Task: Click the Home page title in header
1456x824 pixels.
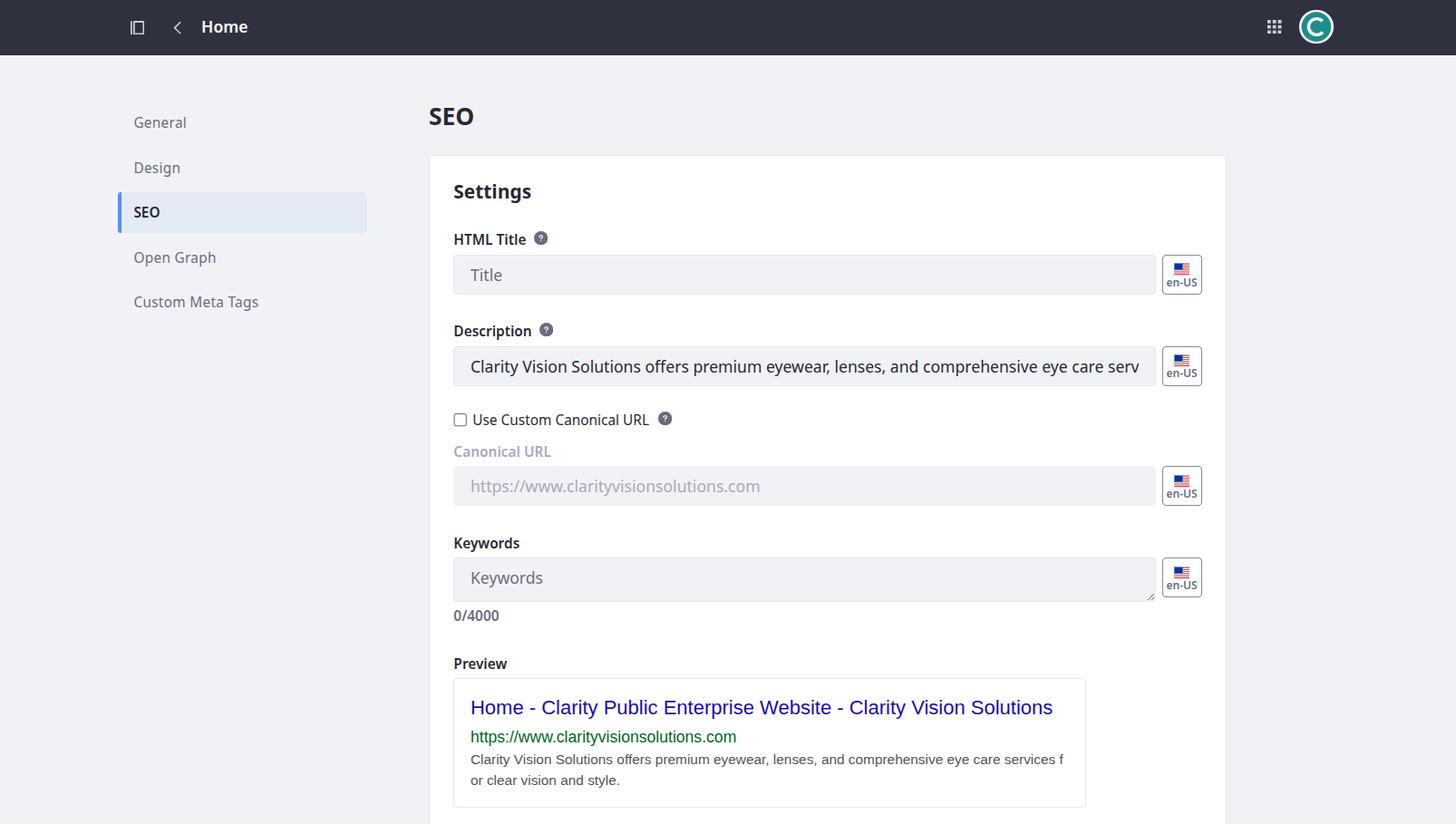Action: pos(225,27)
